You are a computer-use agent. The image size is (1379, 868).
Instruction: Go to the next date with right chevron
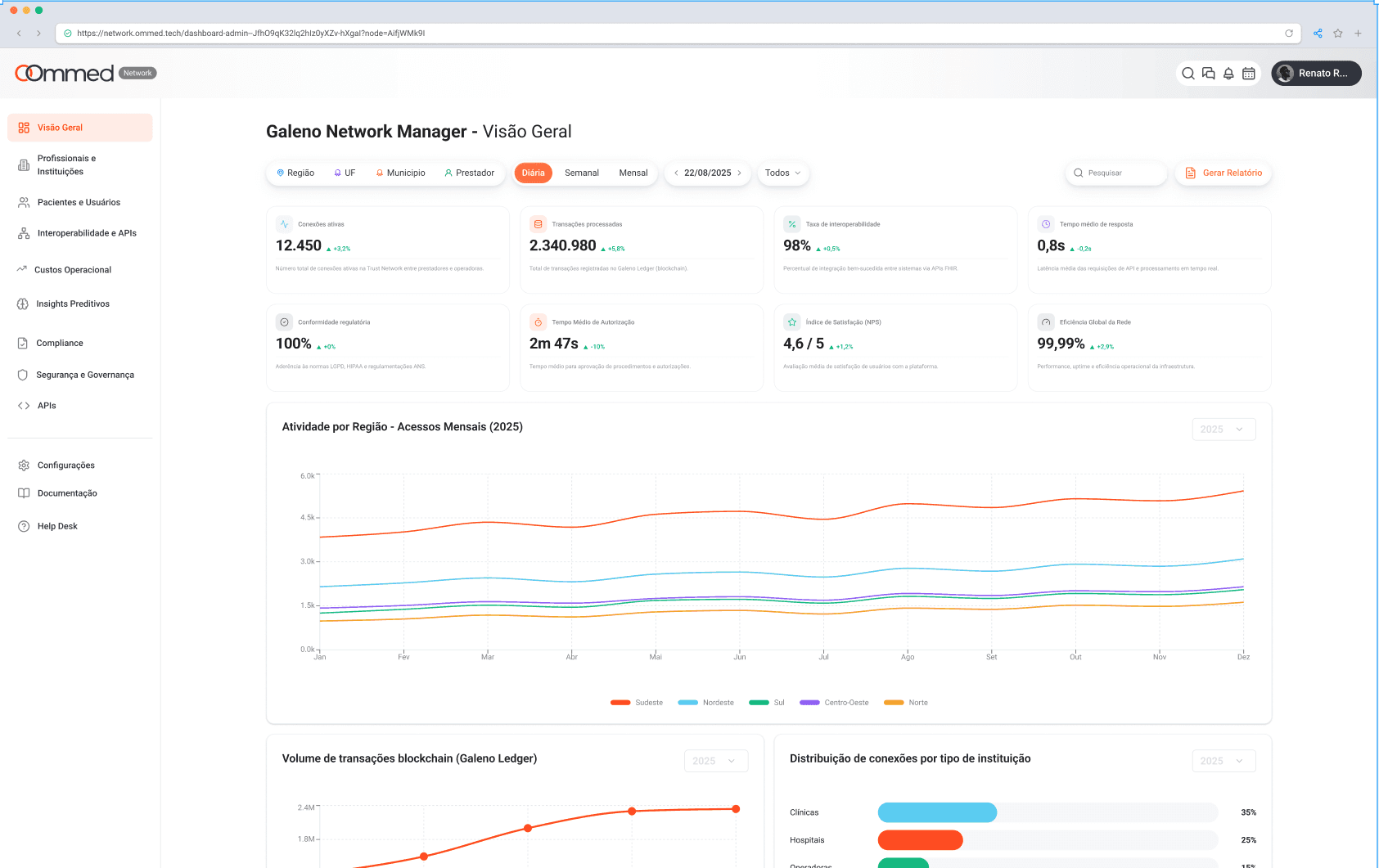pos(739,173)
